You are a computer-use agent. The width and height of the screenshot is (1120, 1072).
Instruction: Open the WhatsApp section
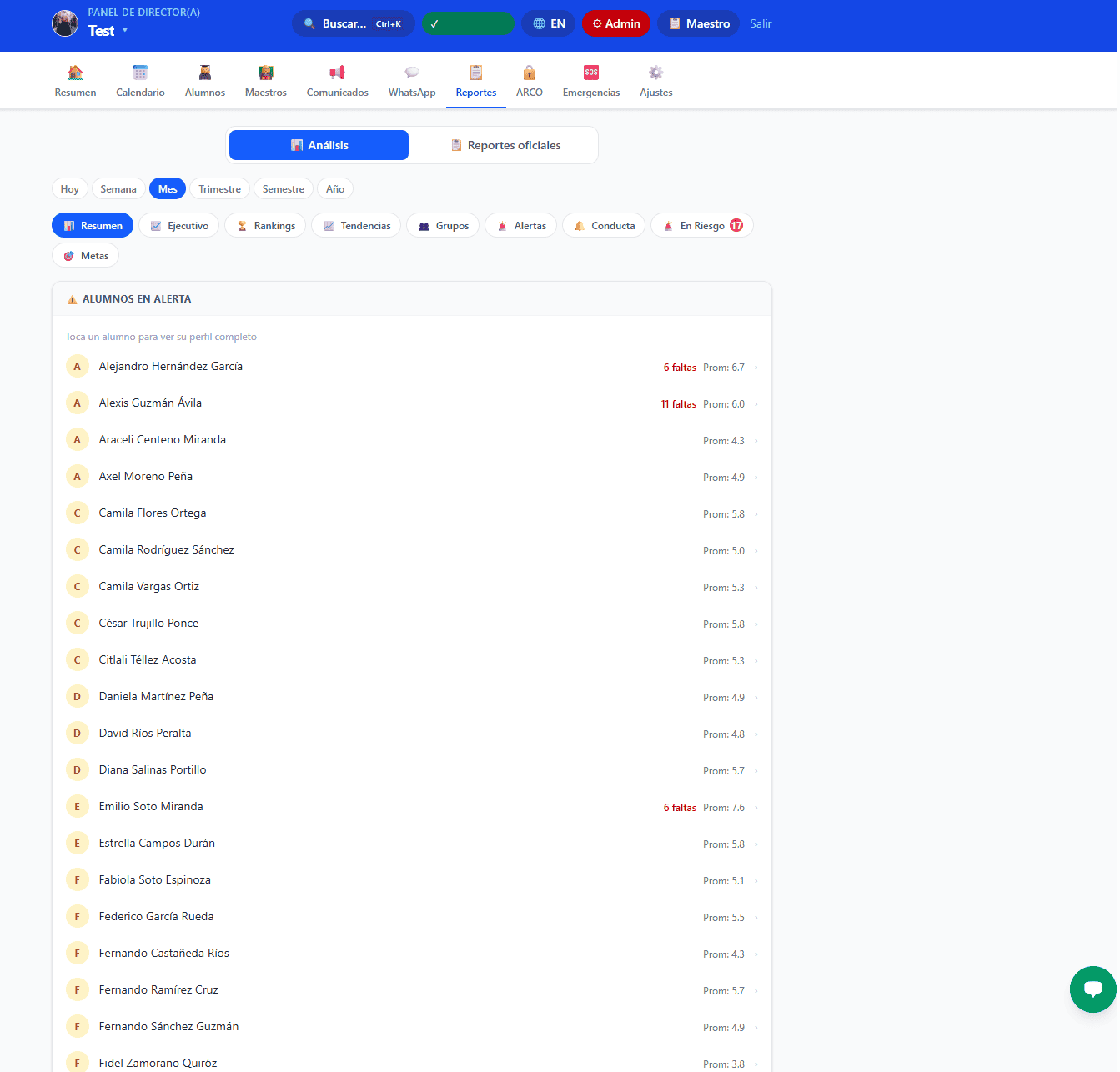[412, 81]
